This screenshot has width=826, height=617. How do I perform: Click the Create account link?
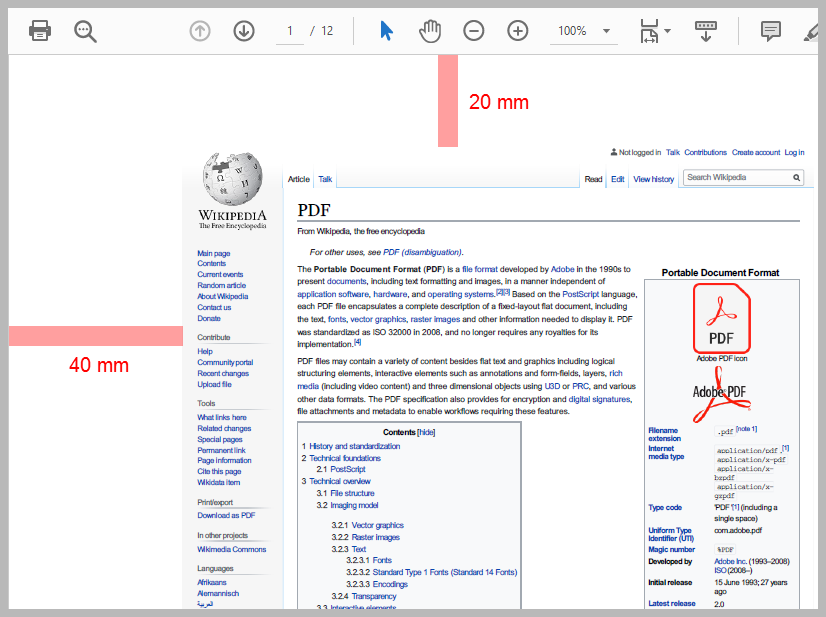pyautogui.click(x=756, y=152)
